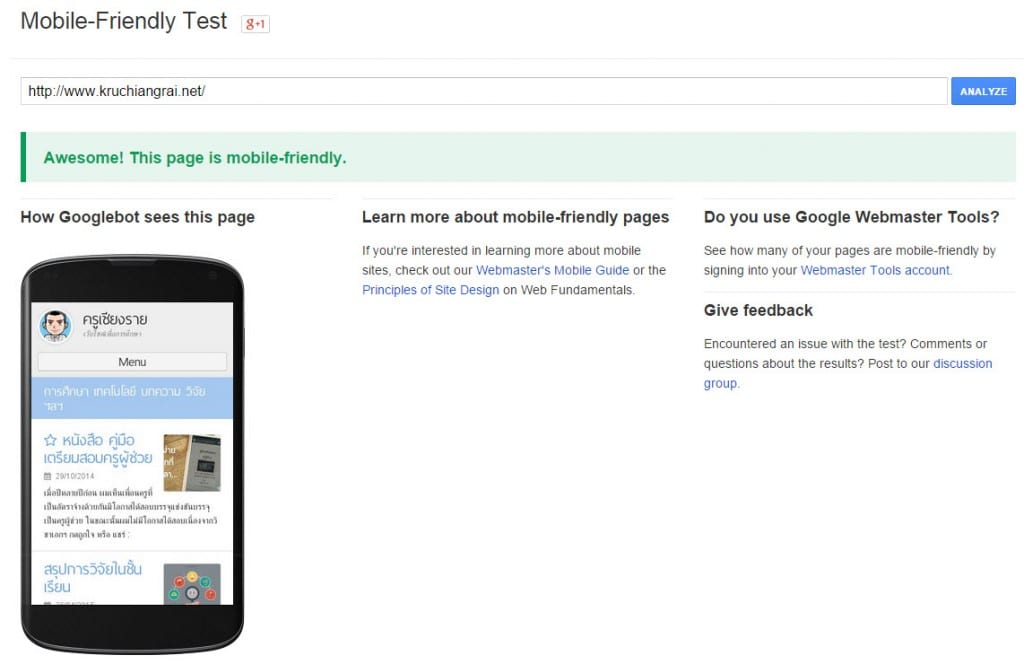
Task: Click the ANALYZE button
Action: point(983,91)
